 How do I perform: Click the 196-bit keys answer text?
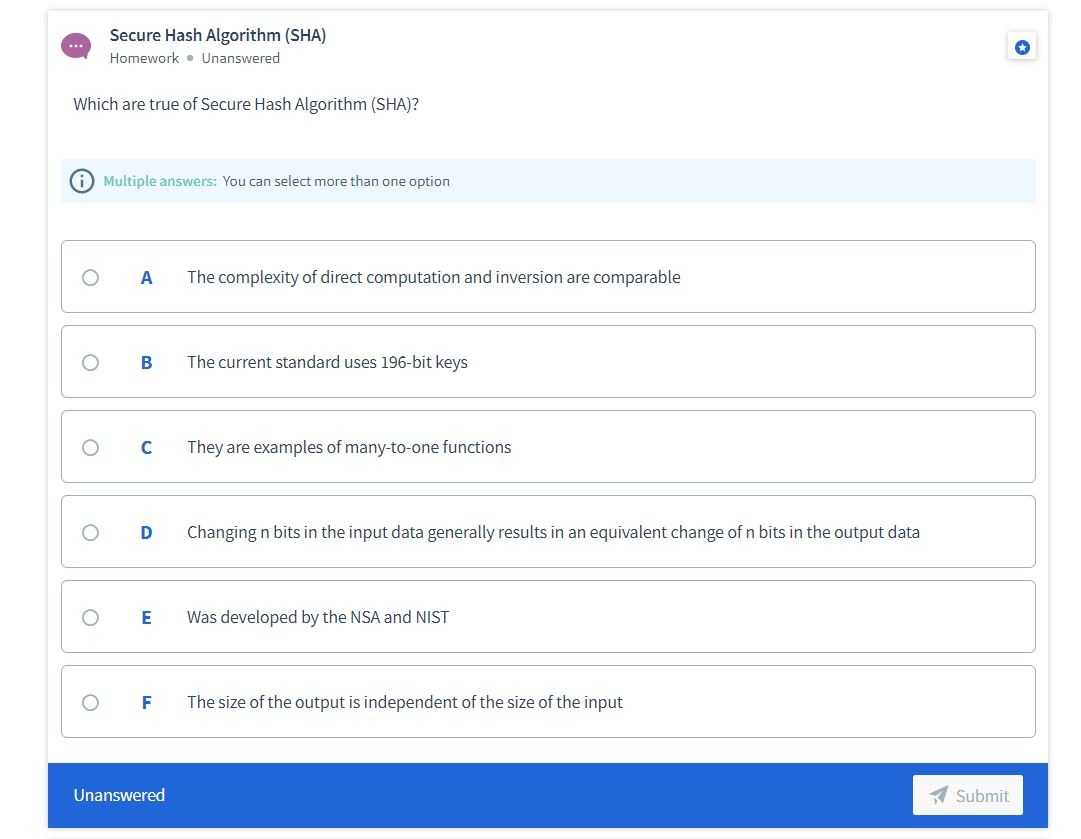327,362
